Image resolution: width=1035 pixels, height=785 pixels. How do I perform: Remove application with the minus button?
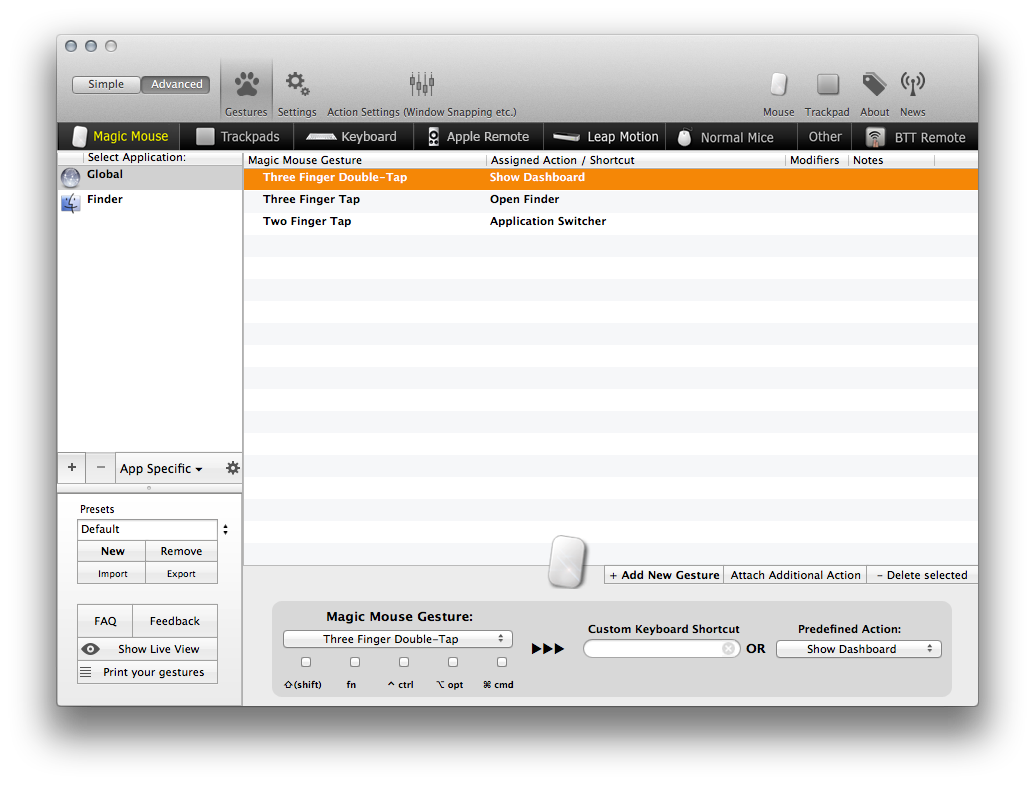[x=100, y=467]
